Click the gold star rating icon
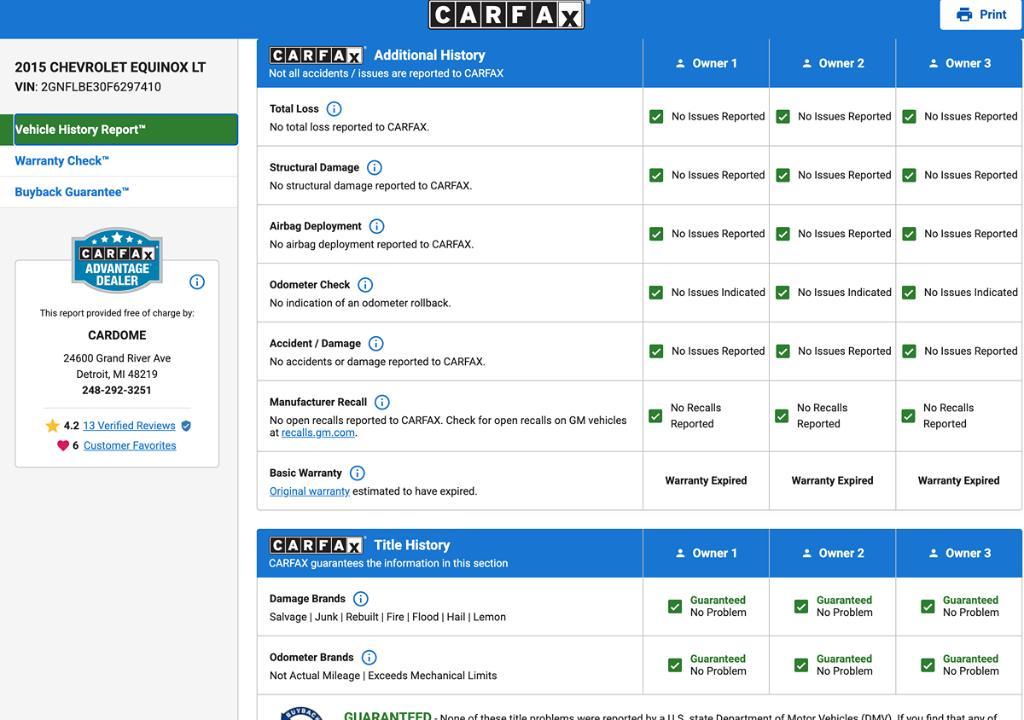Image resolution: width=1024 pixels, height=720 pixels. pyautogui.click(x=52, y=425)
